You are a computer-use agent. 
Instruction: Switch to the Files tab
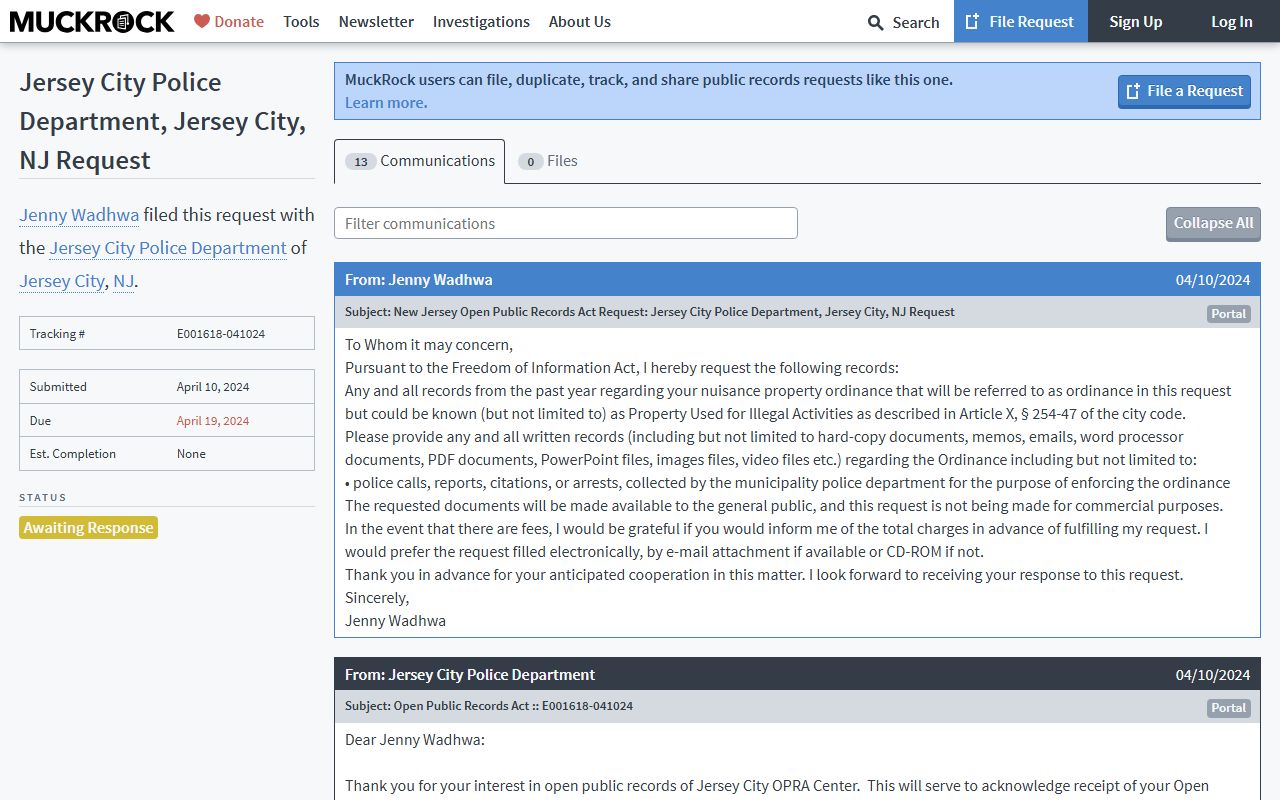point(548,161)
